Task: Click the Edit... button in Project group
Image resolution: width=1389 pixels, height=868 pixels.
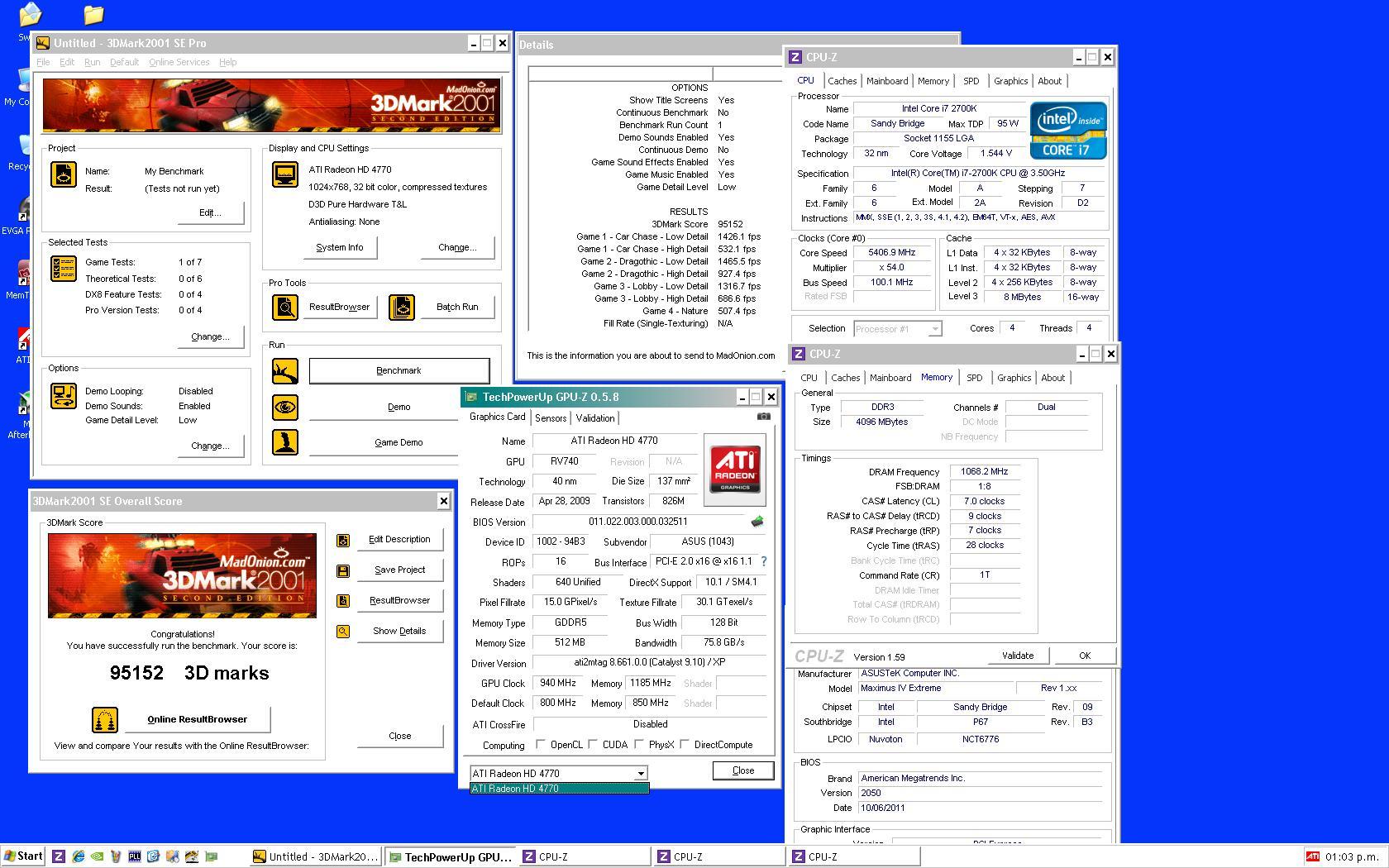Action: point(210,212)
